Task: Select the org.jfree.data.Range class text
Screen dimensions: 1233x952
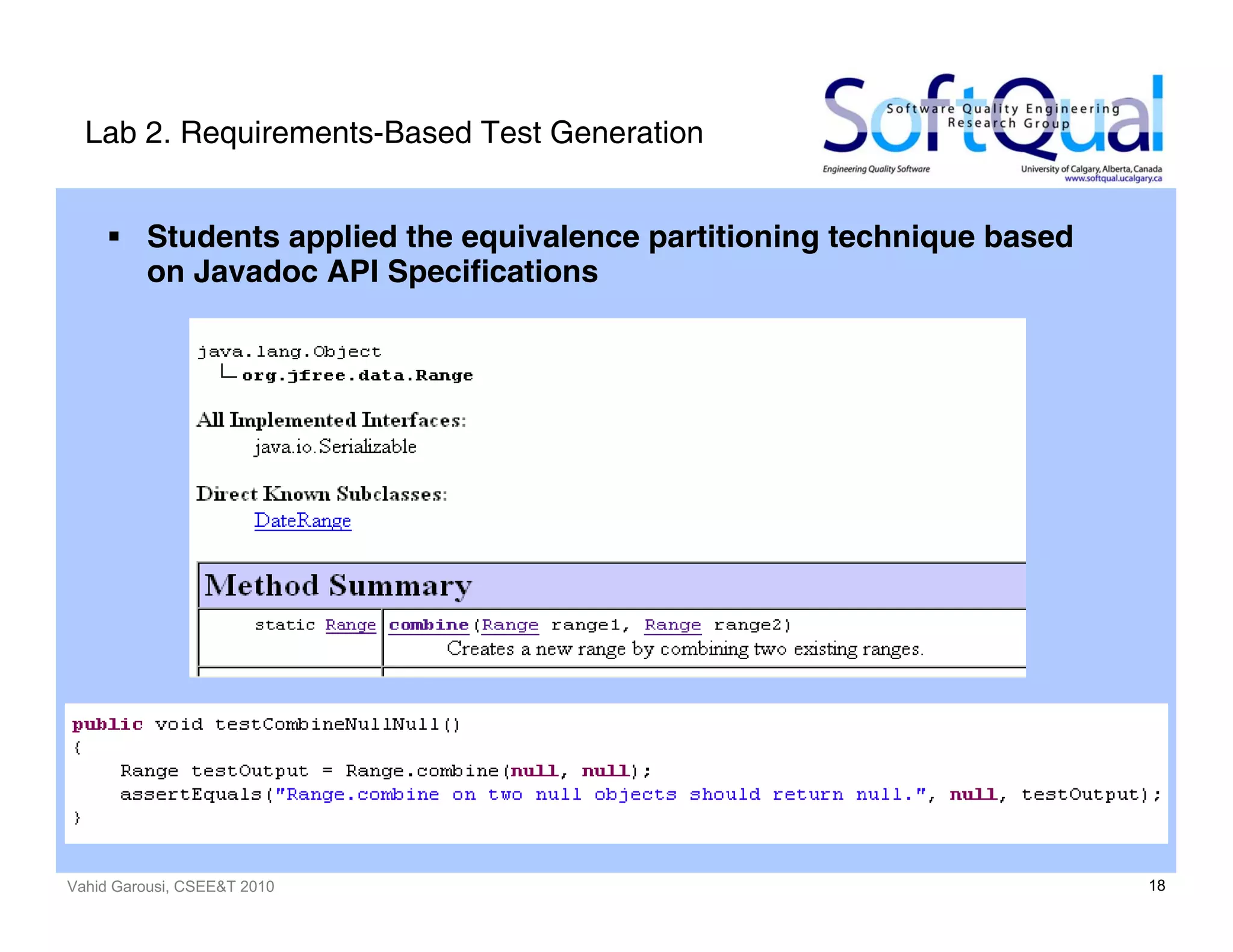Action: click(x=358, y=376)
